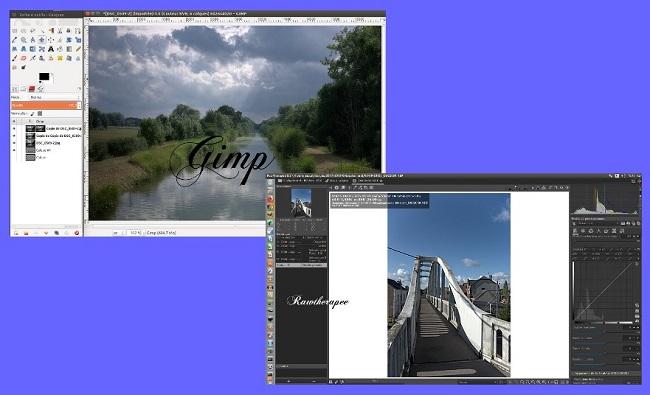Click the GIMP foreground black color swatch
650x395 pixels.
[x=44, y=76]
